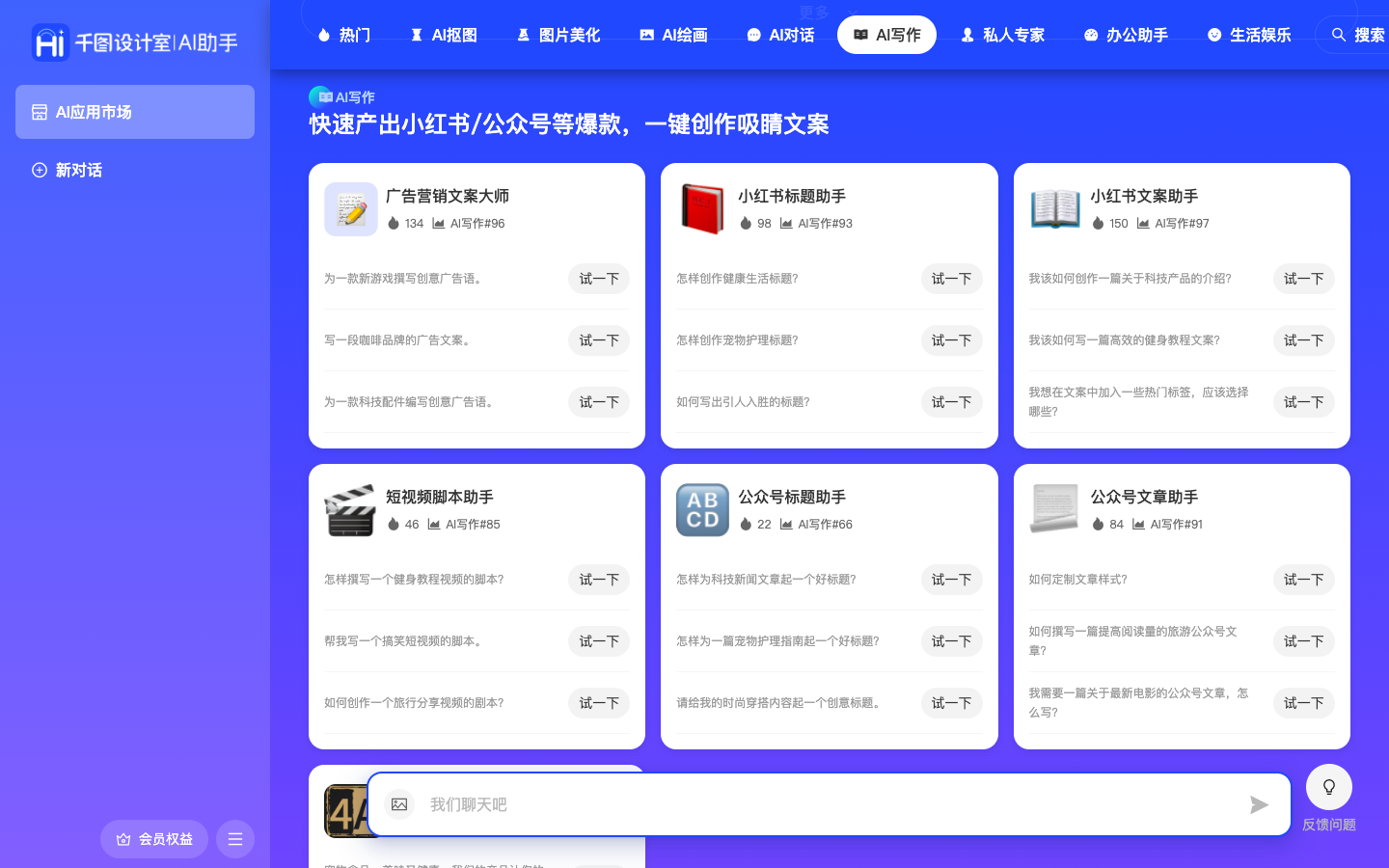Select the AI抠图 scissors icon in navigation
Image resolution: width=1389 pixels, height=868 pixels.
pos(419,35)
